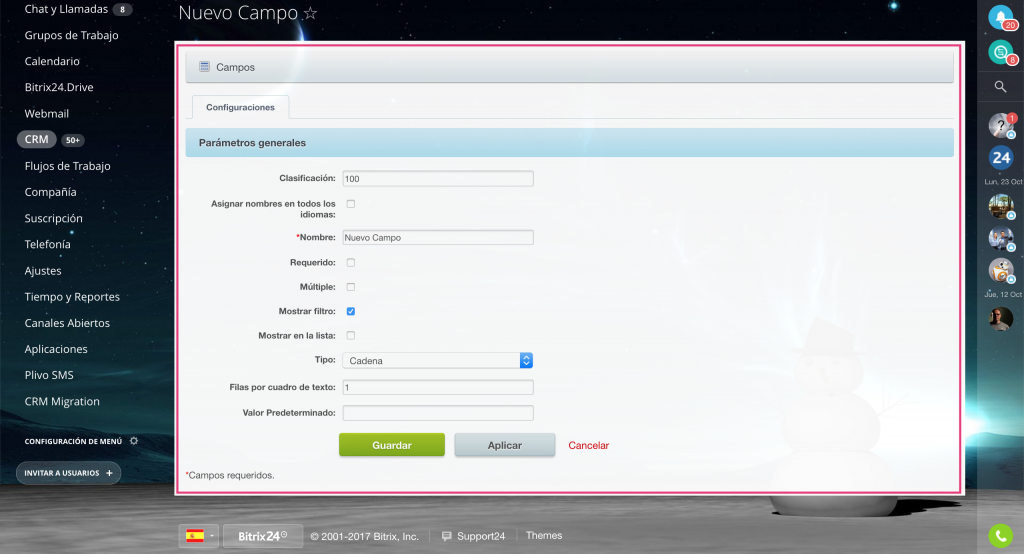The width and height of the screenshot is (1024, 554).
Task: Click the Cancelar link
Action: (x=588, y=445)
